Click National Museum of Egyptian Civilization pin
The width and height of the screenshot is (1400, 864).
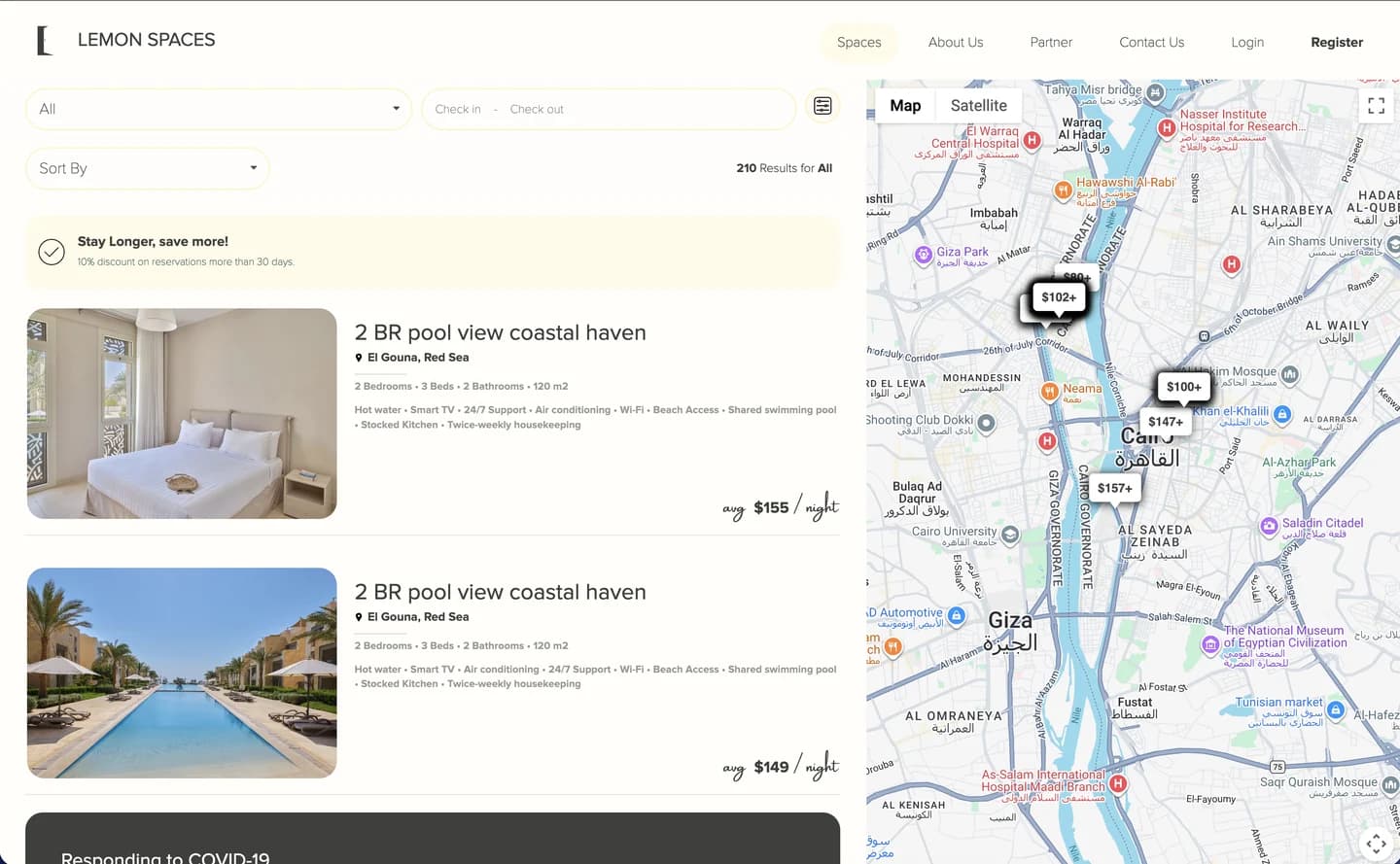coord(1210,644)
